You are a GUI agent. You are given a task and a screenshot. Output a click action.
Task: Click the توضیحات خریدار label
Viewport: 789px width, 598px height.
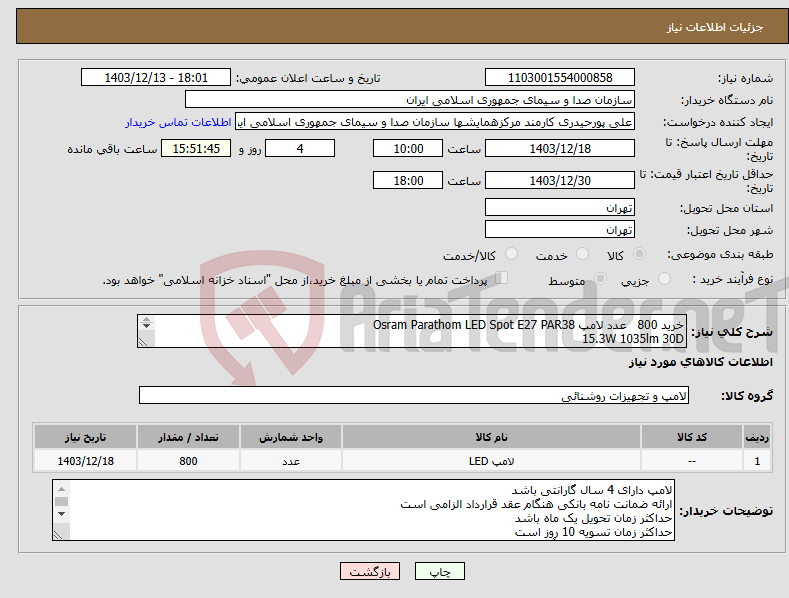pyautogui.click(x=726, y=511)
